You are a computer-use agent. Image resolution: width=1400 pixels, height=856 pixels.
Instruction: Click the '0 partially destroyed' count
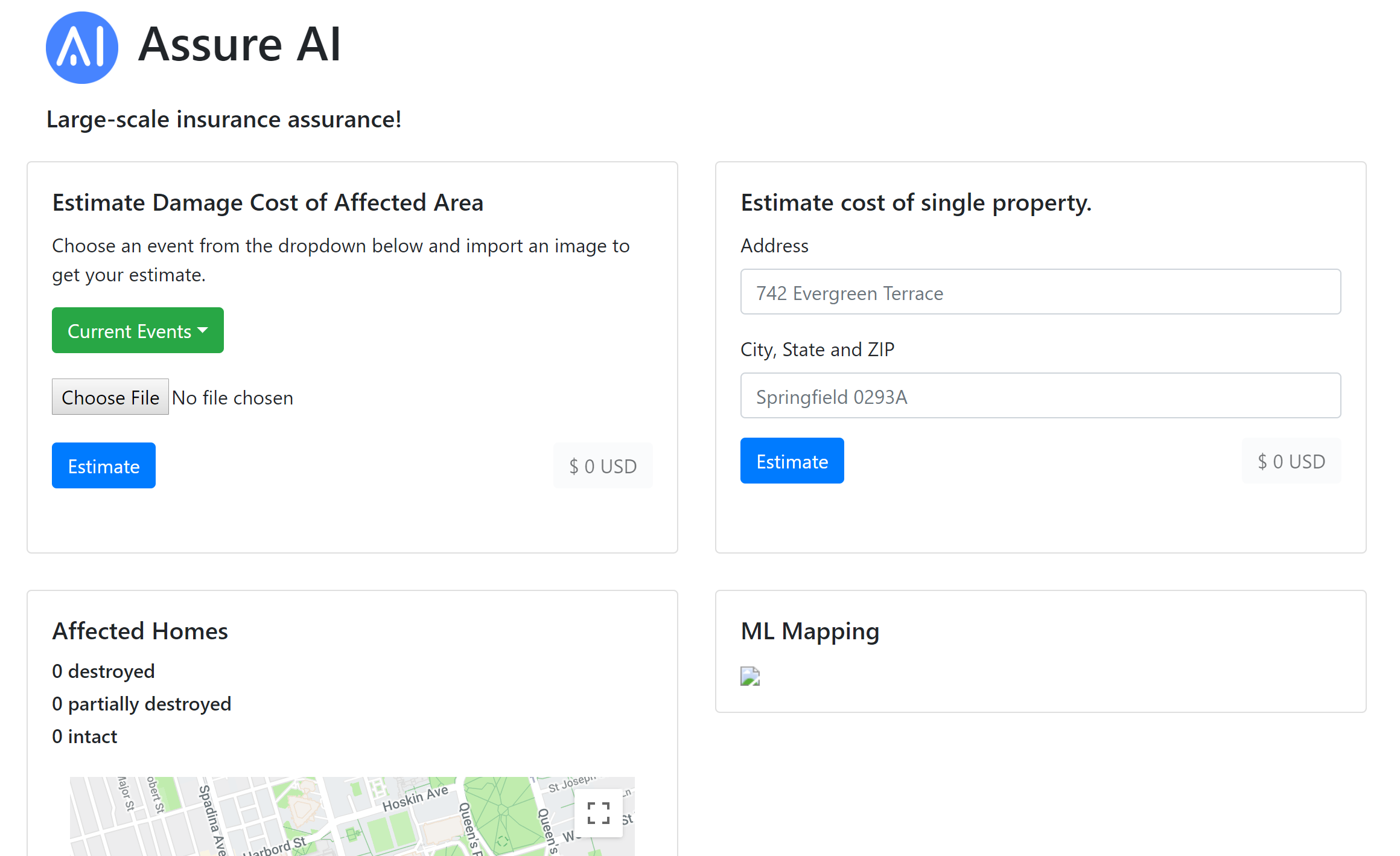click(x=142, y=704)
